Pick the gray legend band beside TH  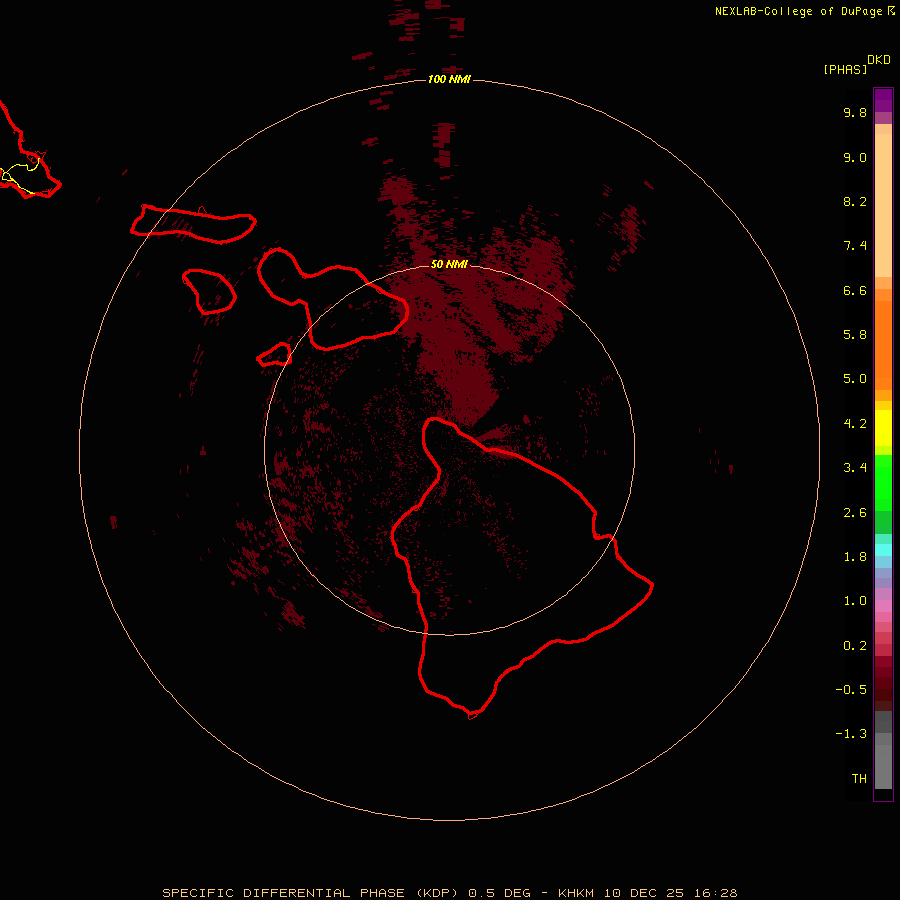click(883, 767)
